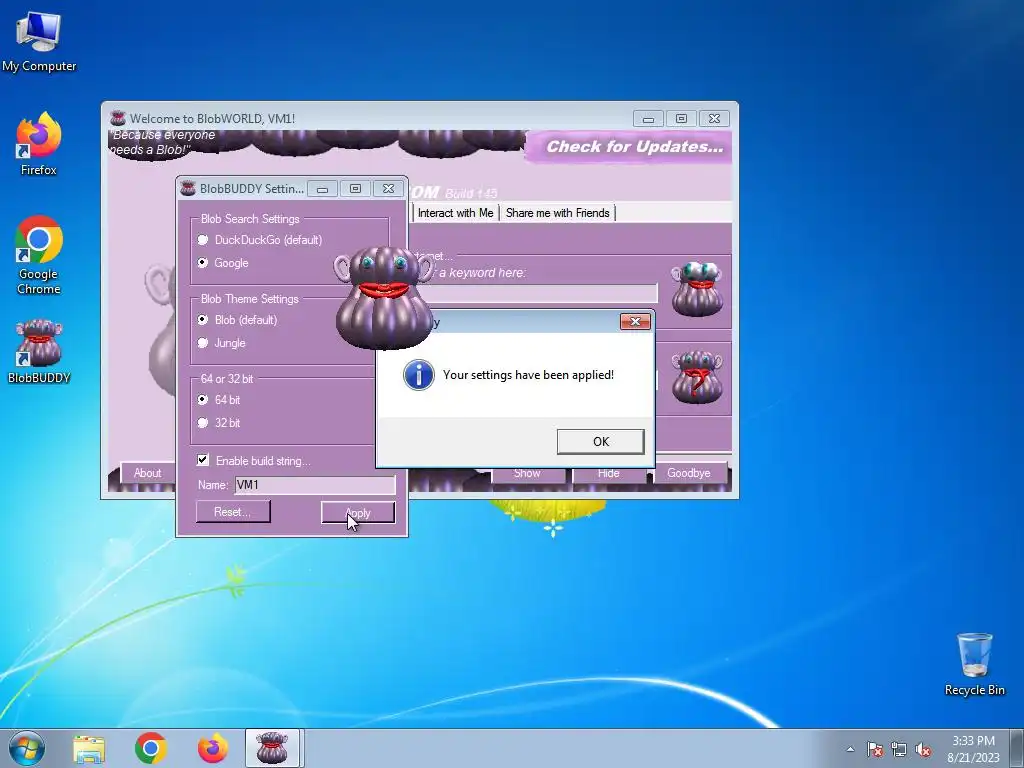Screen dimensions: 1024x768
Task: Click the blob icon with bulging eyes
Action: tap(697, 289)
